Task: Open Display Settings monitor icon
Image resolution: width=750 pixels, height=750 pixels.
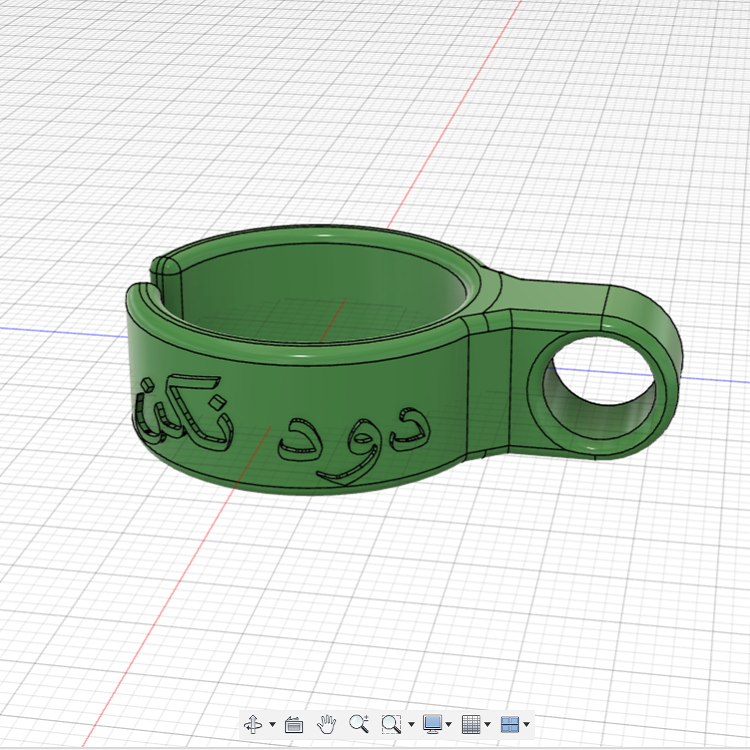Action: [x=433, y=724]
